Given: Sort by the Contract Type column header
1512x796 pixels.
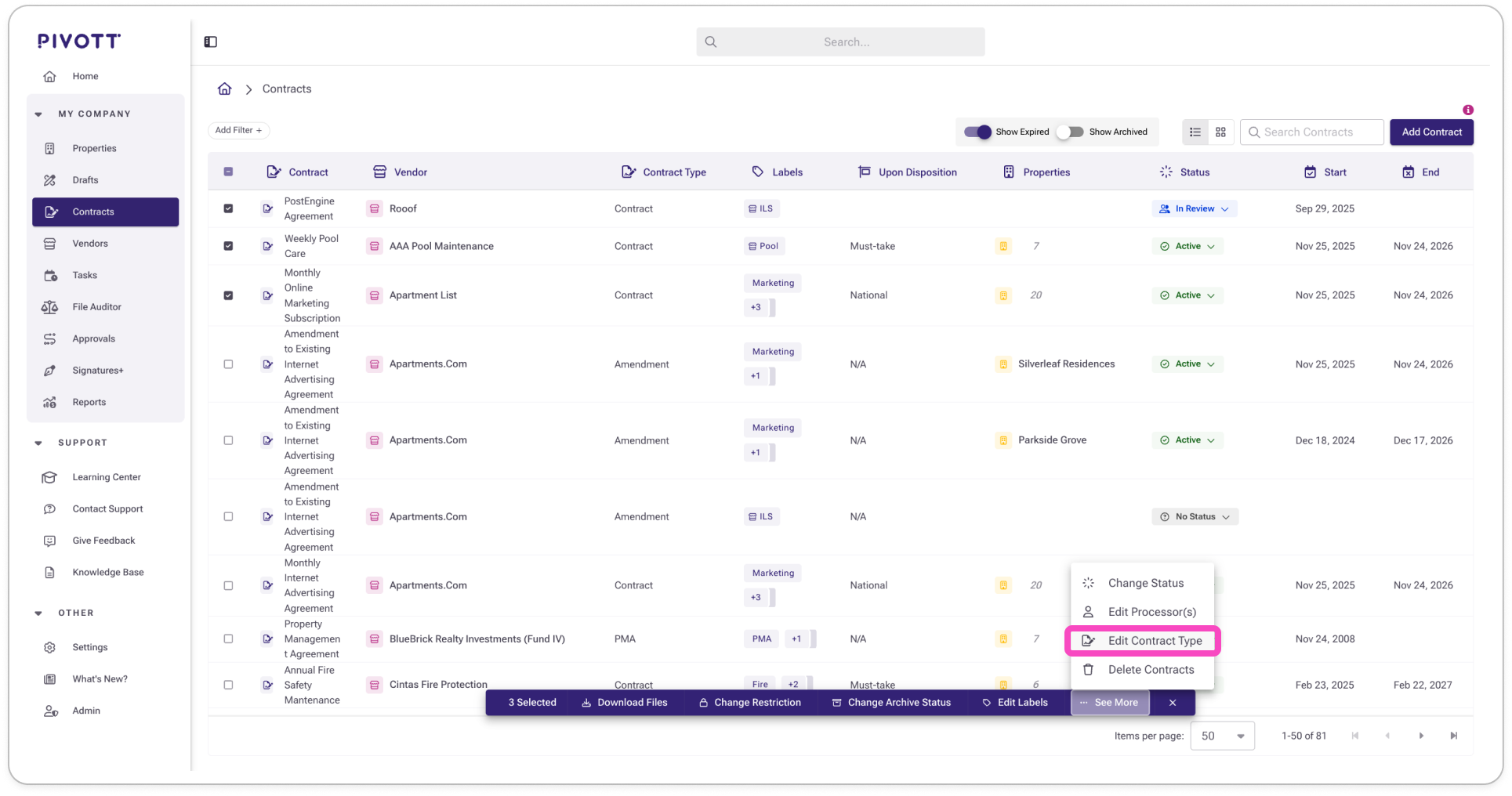Looking at the screenshot, I should click(664, 172).
